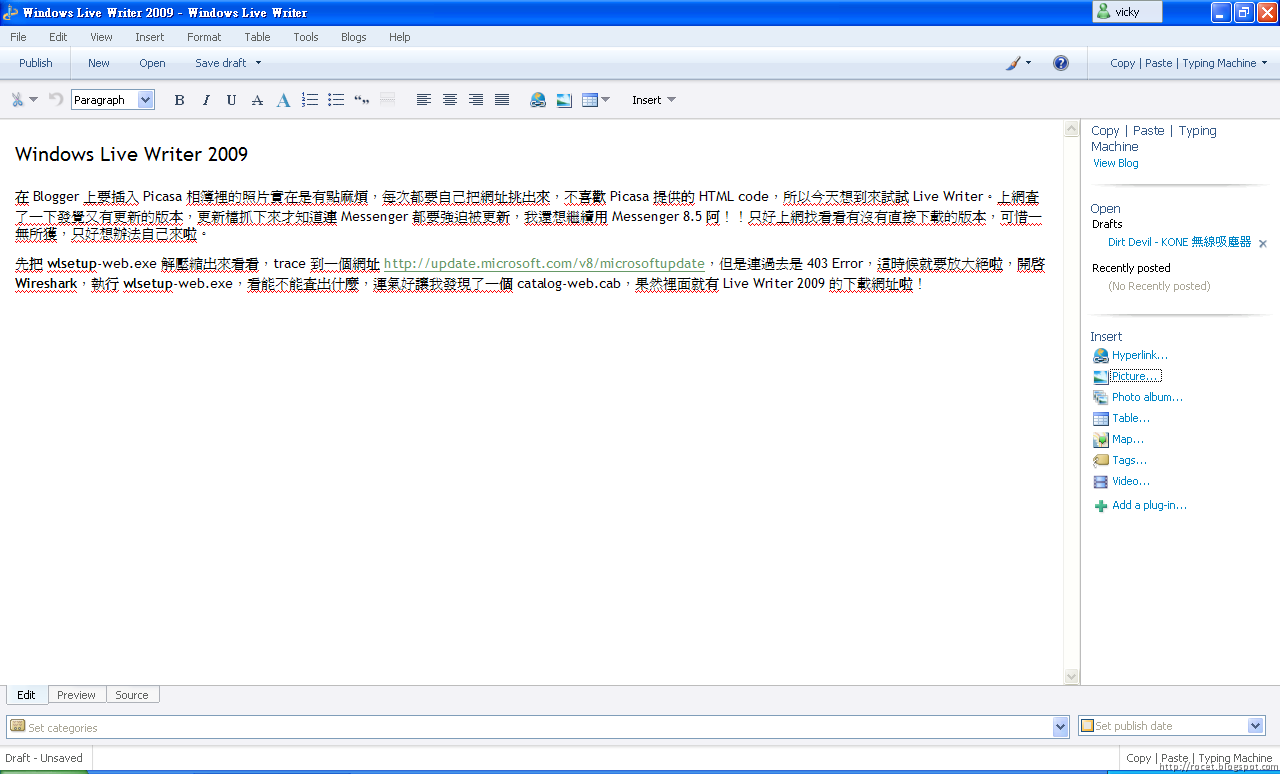Screen dimensions: 1280x774
Task: Open the blog selector Copy | Paste dropdown
Action: click(1188, 63)
